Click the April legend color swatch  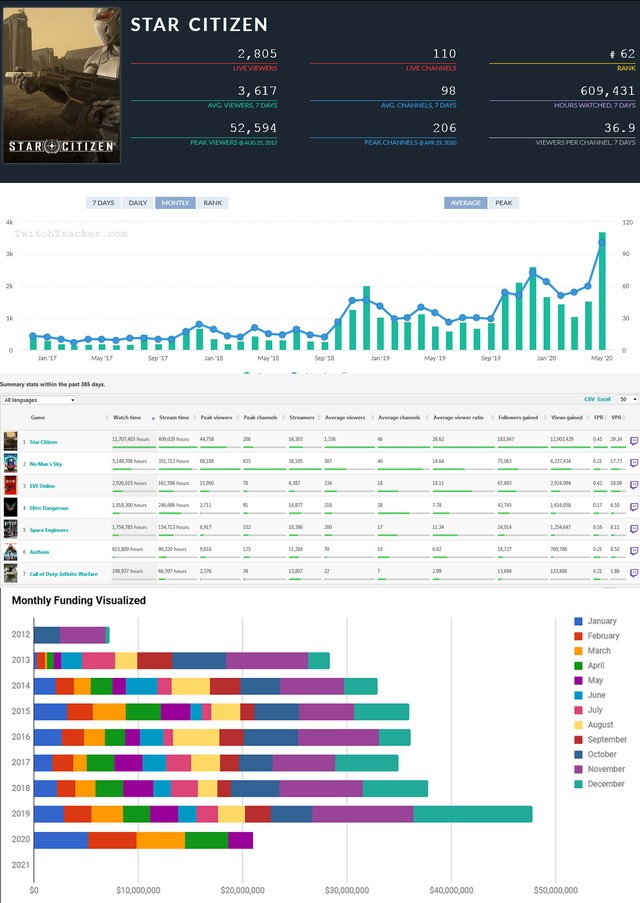coord(578,665)
